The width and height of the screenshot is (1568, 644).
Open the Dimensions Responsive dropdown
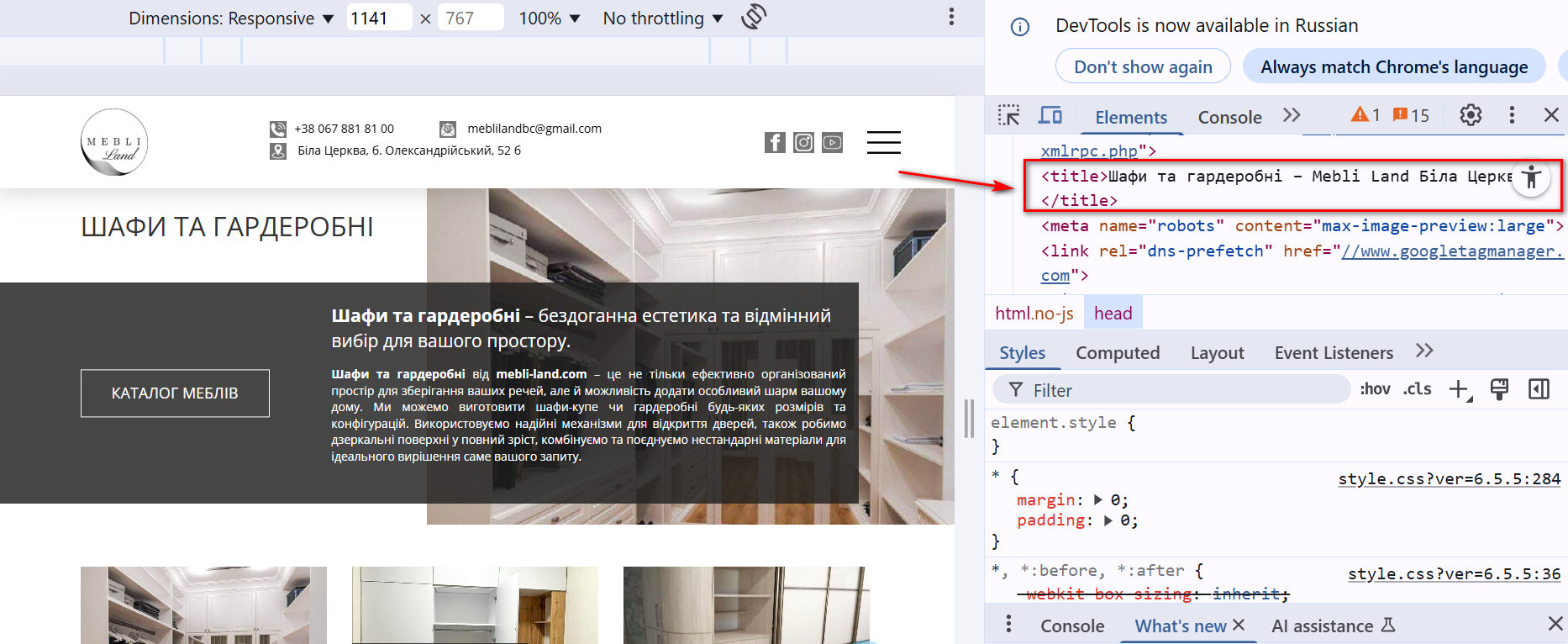[231, 18]
